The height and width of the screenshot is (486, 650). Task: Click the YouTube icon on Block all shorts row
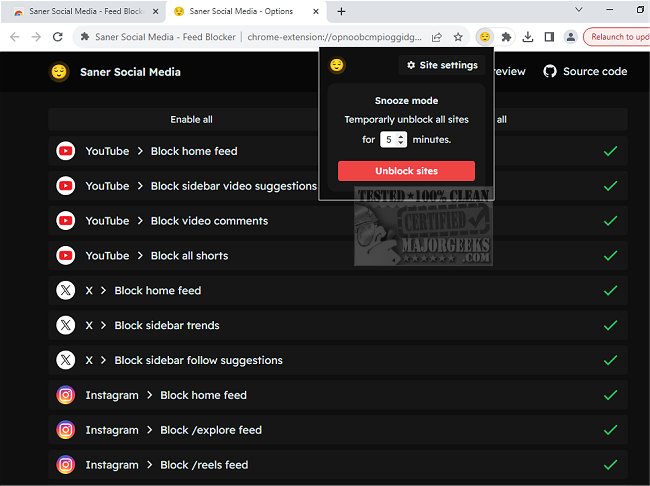click(65, 255)
